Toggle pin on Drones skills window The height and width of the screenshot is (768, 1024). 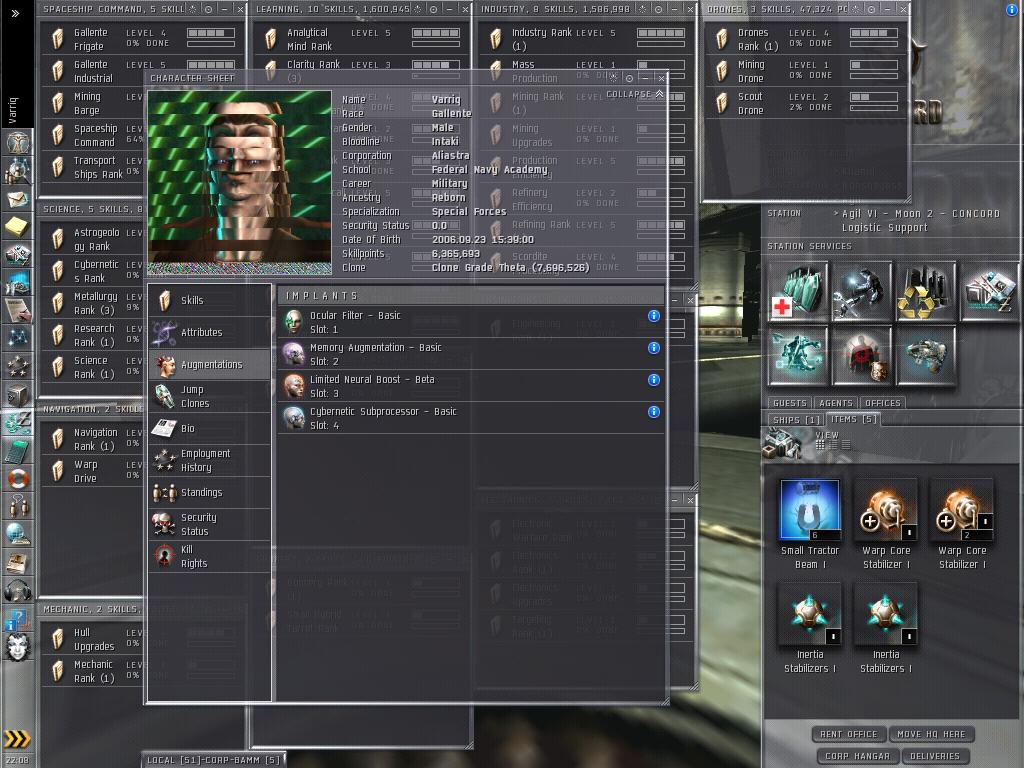click(x=871, y=10)
